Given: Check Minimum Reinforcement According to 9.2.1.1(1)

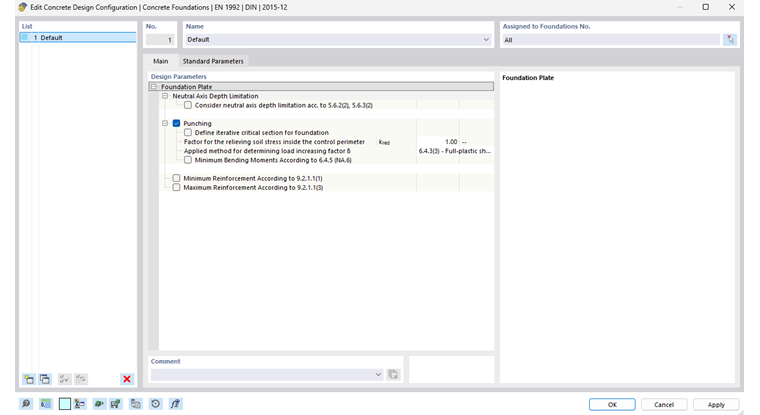Looking at the screenshot, I should (x=176, y=178).
